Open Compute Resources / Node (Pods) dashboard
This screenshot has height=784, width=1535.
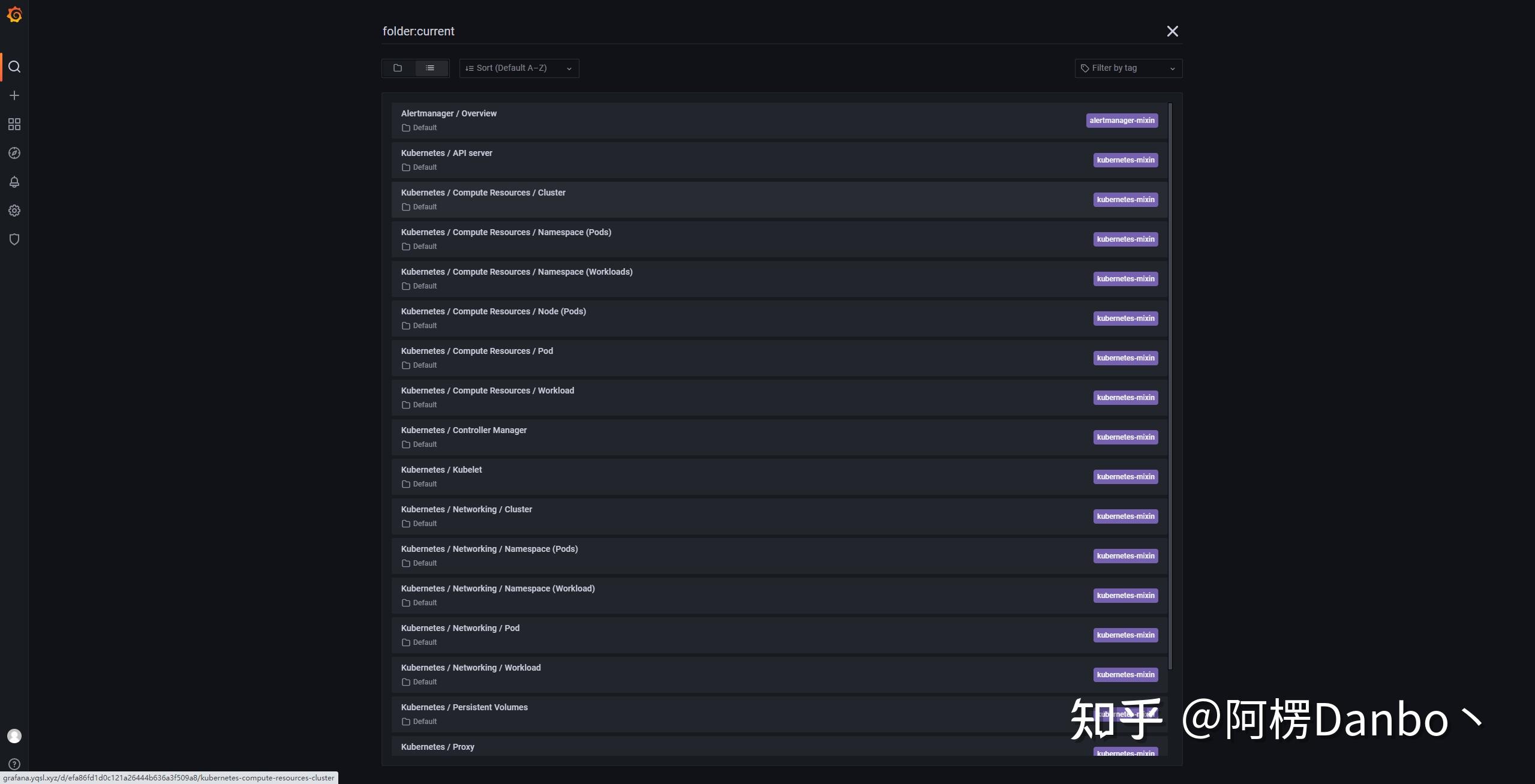point(779,319)
